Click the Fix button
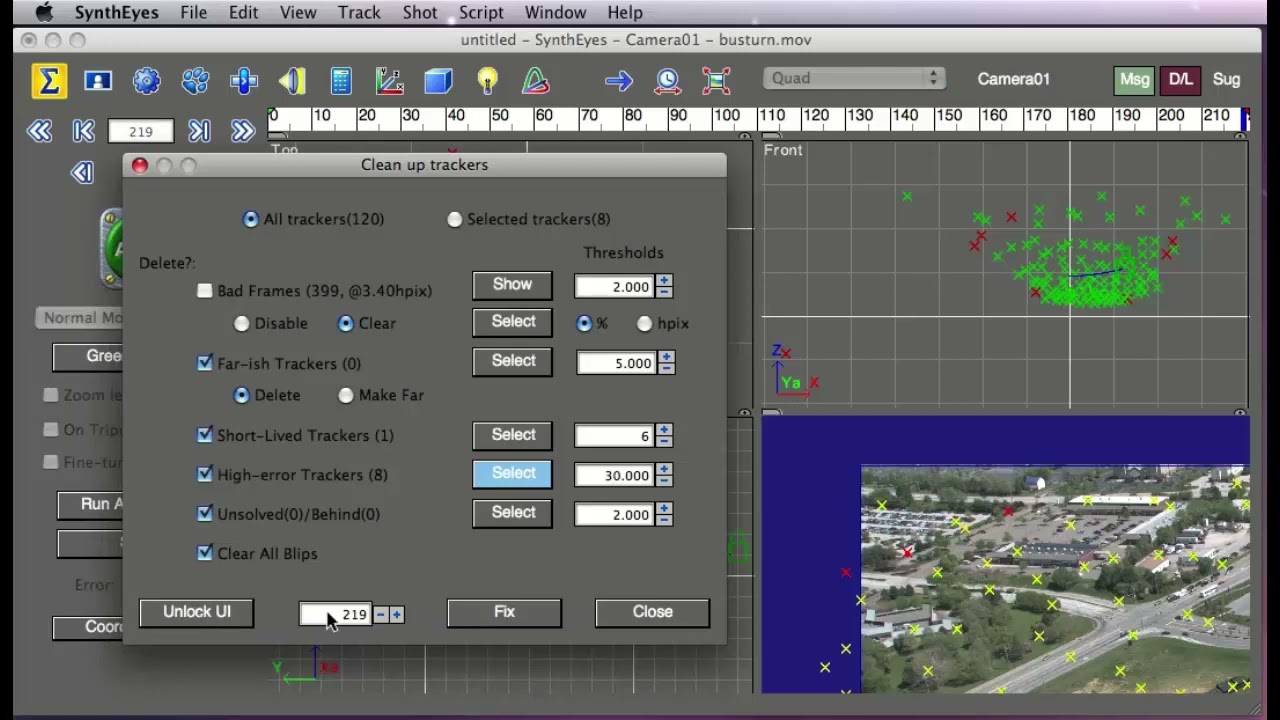The image size is (1280, 720). pyautogui.click(x=504, y=612)
